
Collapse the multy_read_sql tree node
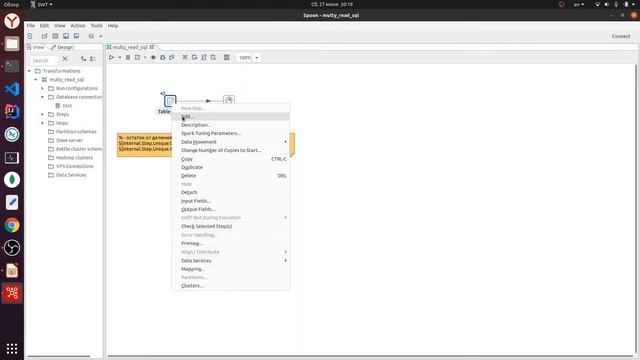tap(36, 80)
